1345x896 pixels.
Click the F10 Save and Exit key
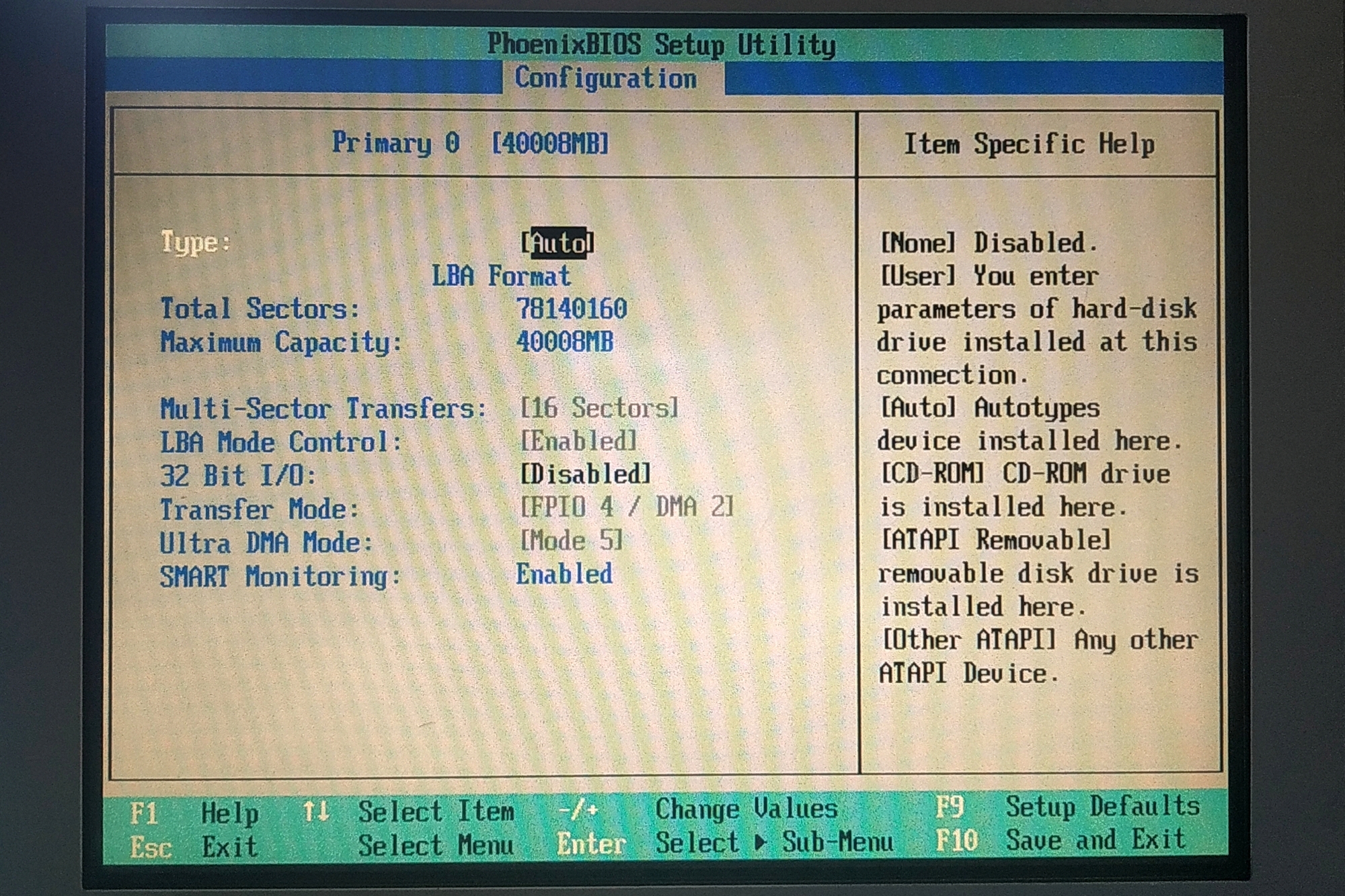tap(956, 840)
